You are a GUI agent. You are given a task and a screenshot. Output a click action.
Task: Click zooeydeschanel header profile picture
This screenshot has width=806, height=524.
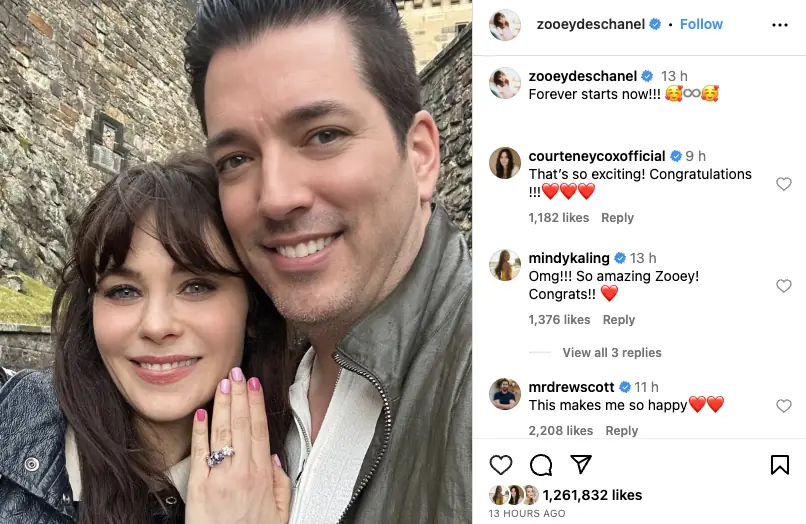point(505,24)
